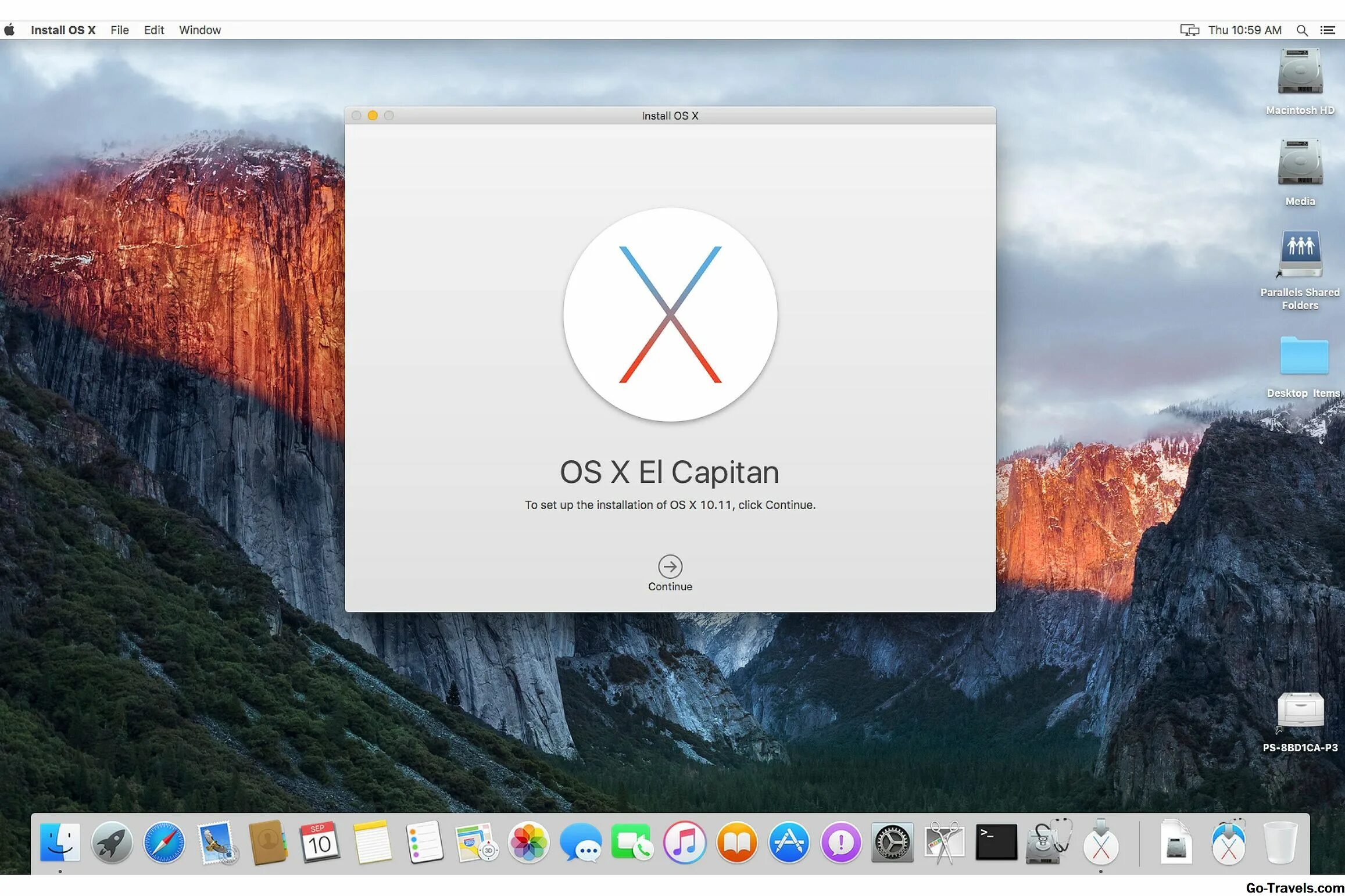
Task: Launch the App Store from Dock
Action: pos(788,843)
